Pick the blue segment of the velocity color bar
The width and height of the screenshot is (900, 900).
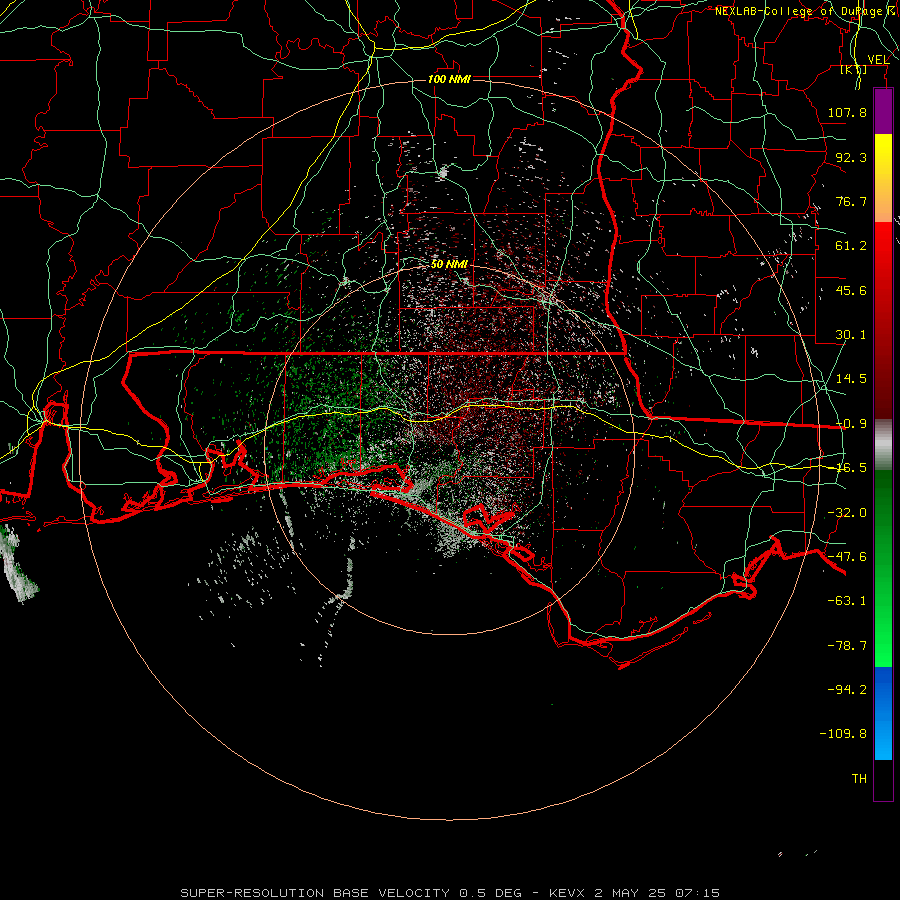pyautogui.click(x=883, y=713)
